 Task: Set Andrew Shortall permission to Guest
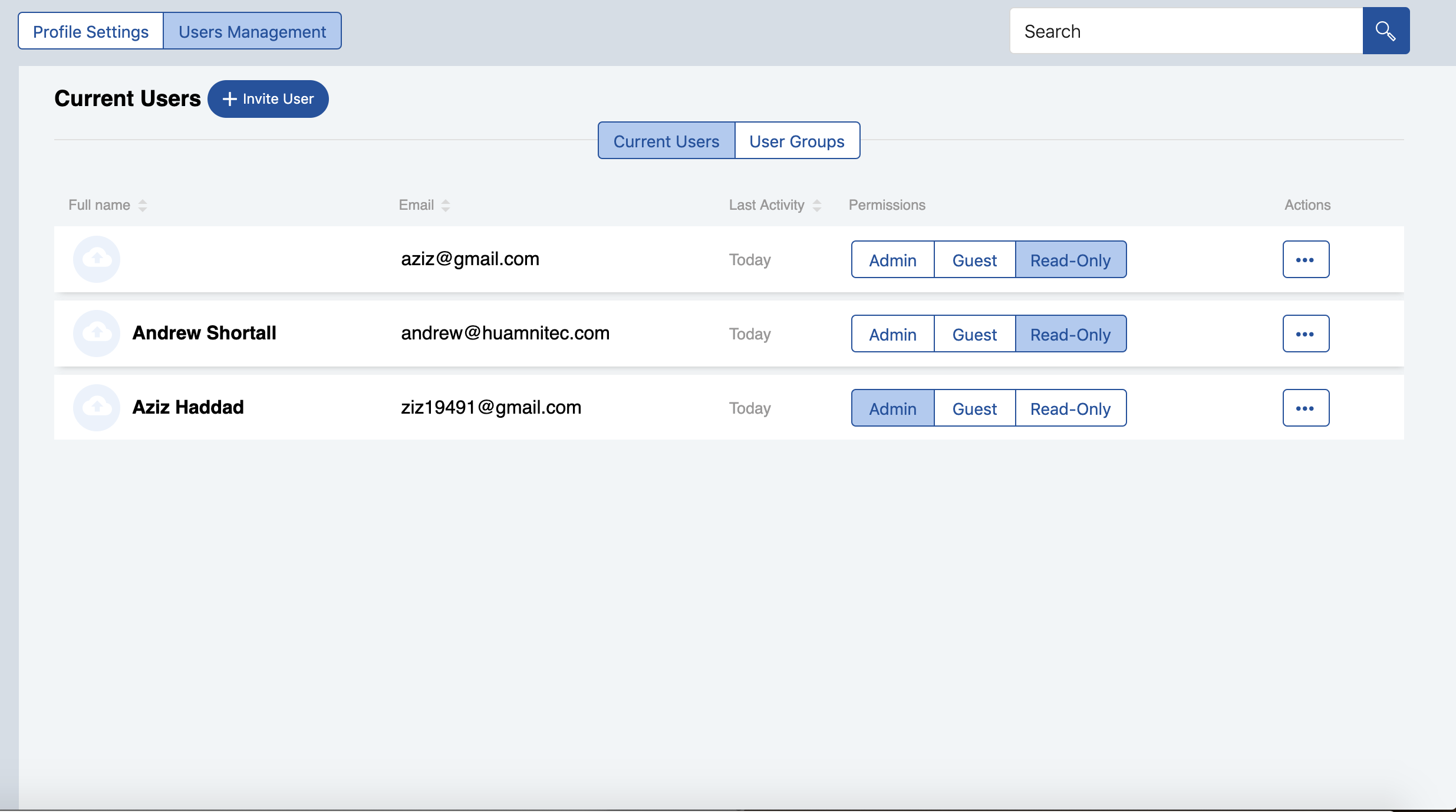click(x=974, y=334)
